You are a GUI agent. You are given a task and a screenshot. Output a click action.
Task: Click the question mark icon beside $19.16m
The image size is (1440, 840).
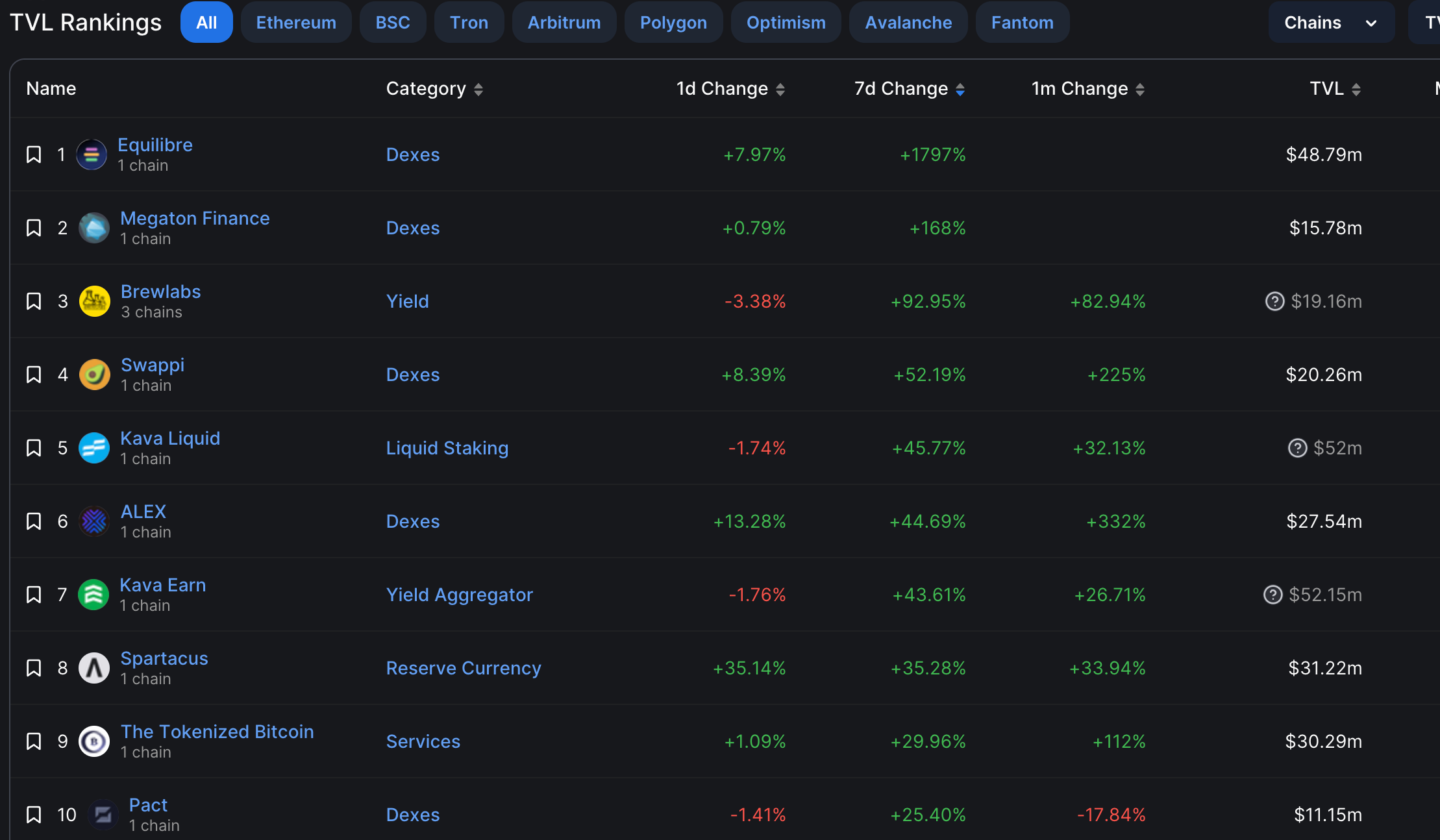pyautogui.click(x=1274, y=301)
